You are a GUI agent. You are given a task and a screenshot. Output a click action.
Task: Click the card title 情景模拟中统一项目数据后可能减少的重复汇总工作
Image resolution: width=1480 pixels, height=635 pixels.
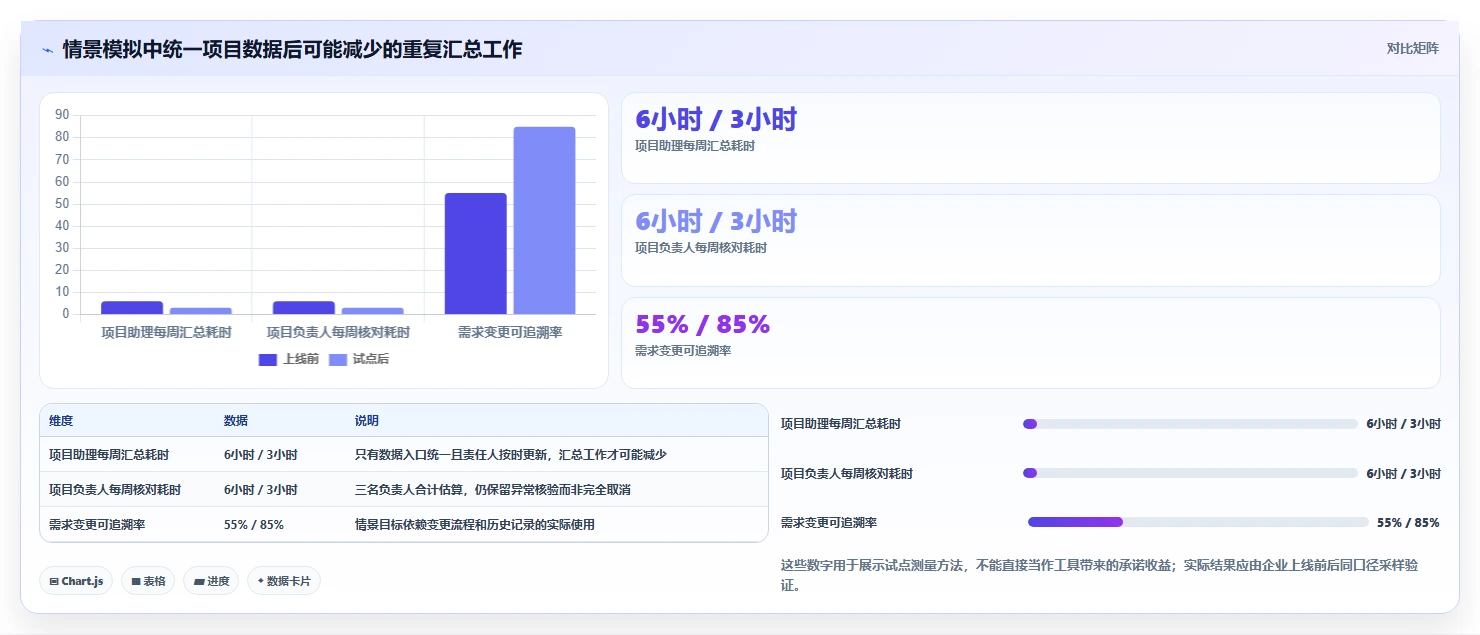(x=292, y=49)
